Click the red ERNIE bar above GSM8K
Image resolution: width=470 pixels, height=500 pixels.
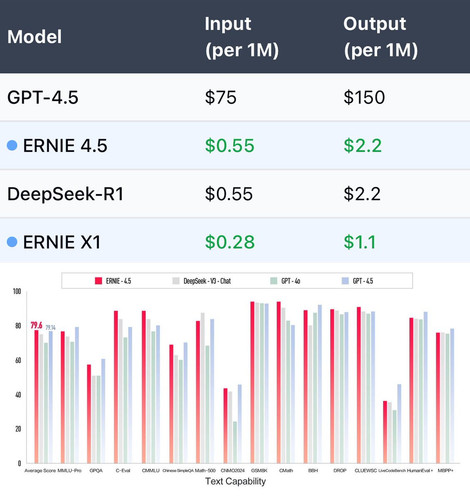[252, 382]
